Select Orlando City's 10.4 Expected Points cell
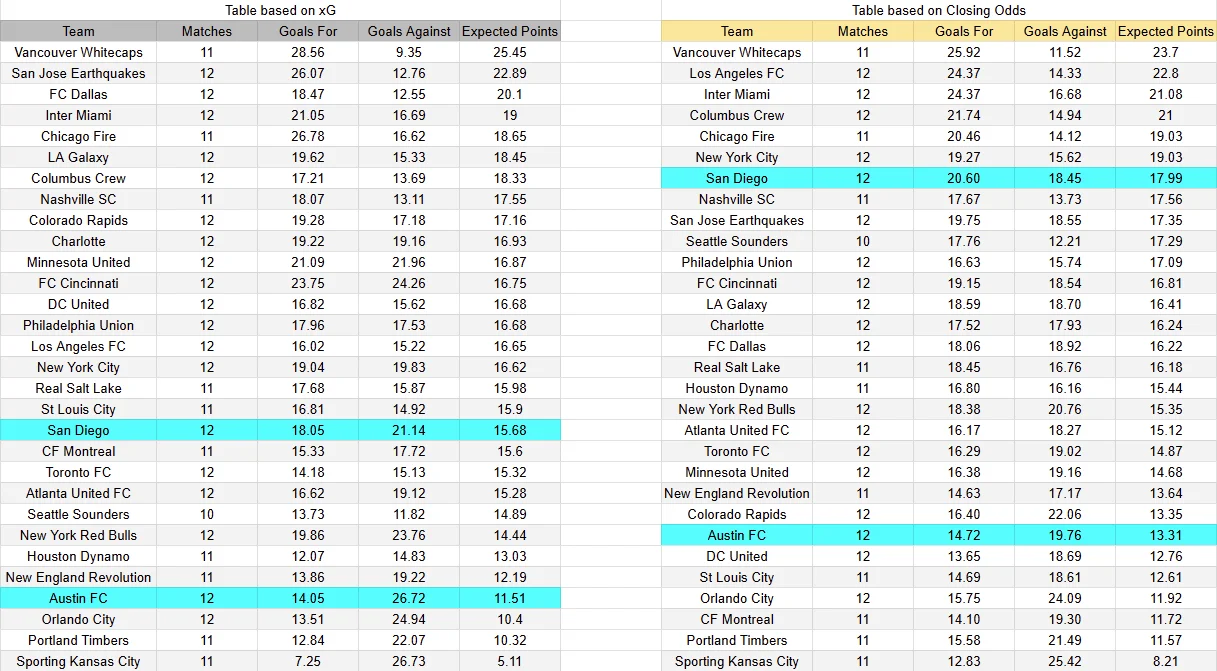This screenshot has height=671, width=1217. point(510,619)
